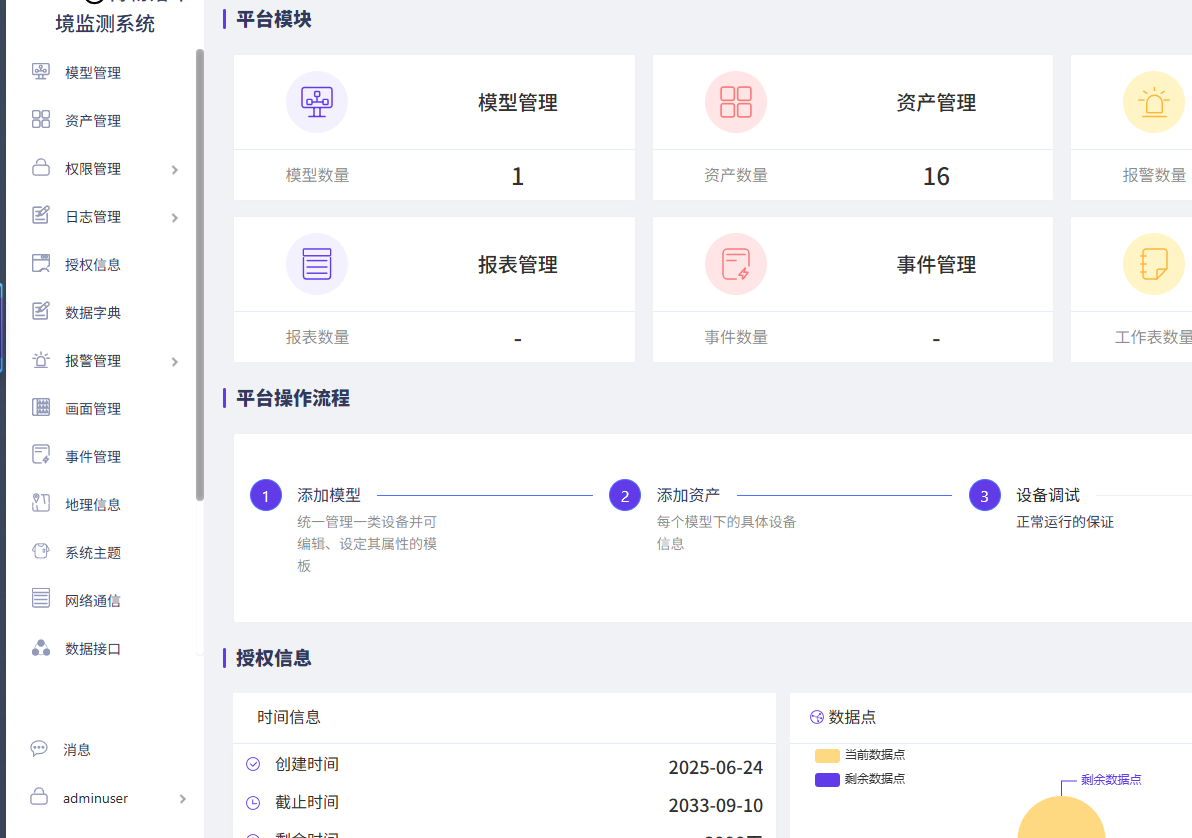Open 画面管理 in the sidebar
This screenshot has width=1192, height=838.
(93, 409)
